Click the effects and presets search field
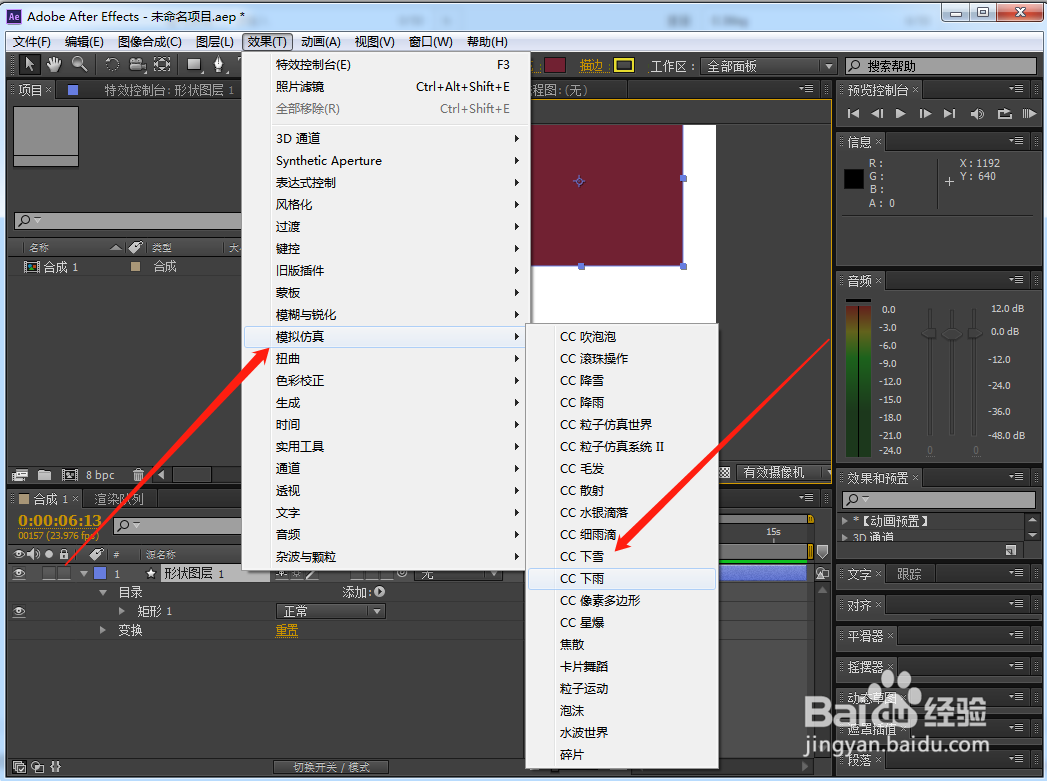Viewport: 1047px width, 781px height. 939,499
